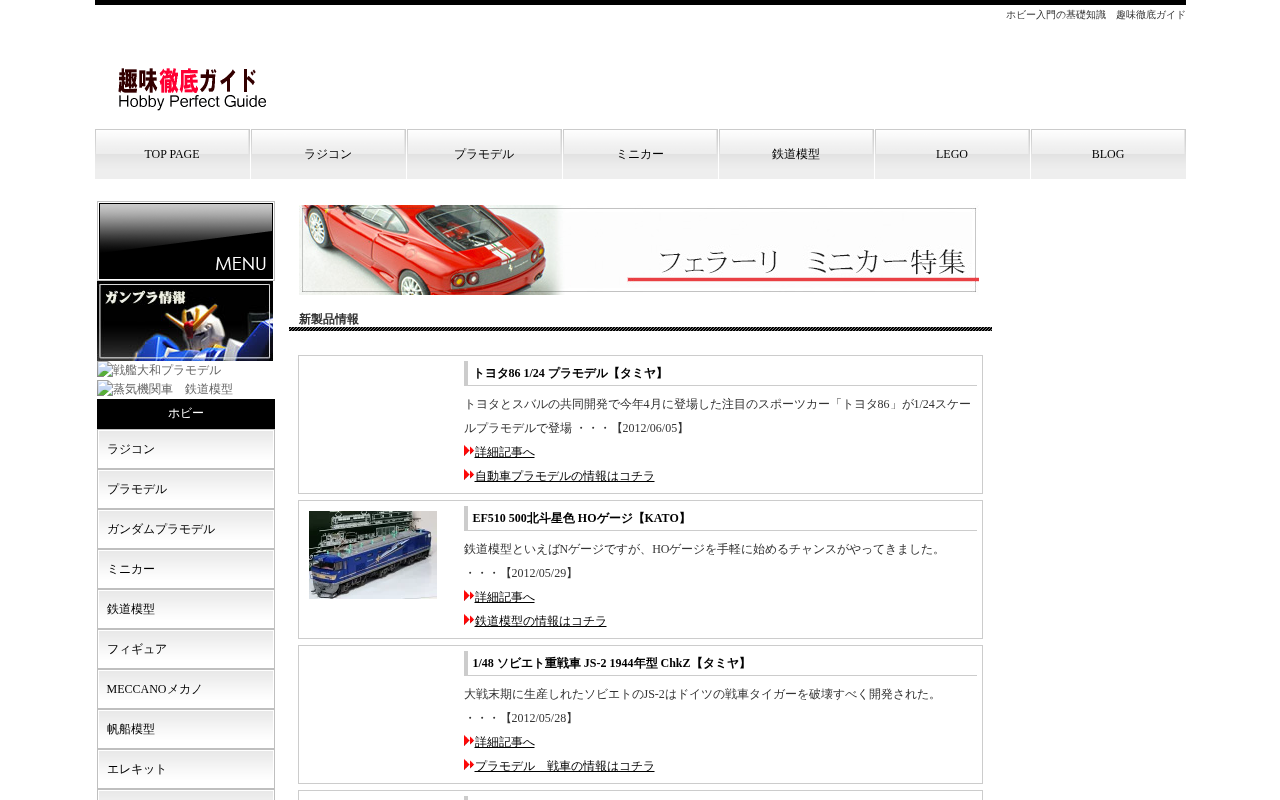
Task: Click the 蒸気機関車 鉄道模型 image link
Action: 165,389
